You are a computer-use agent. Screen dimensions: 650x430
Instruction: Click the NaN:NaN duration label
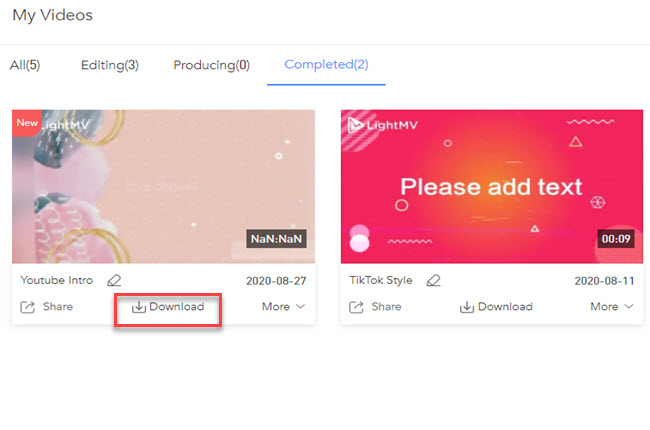point(277,240)
